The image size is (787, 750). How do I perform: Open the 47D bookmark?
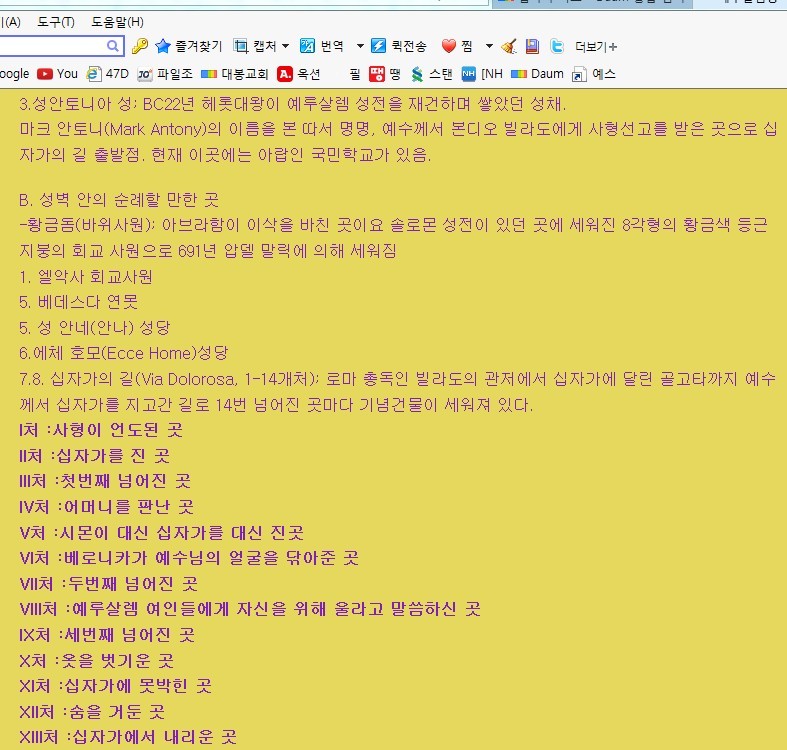tap(107, 74)
